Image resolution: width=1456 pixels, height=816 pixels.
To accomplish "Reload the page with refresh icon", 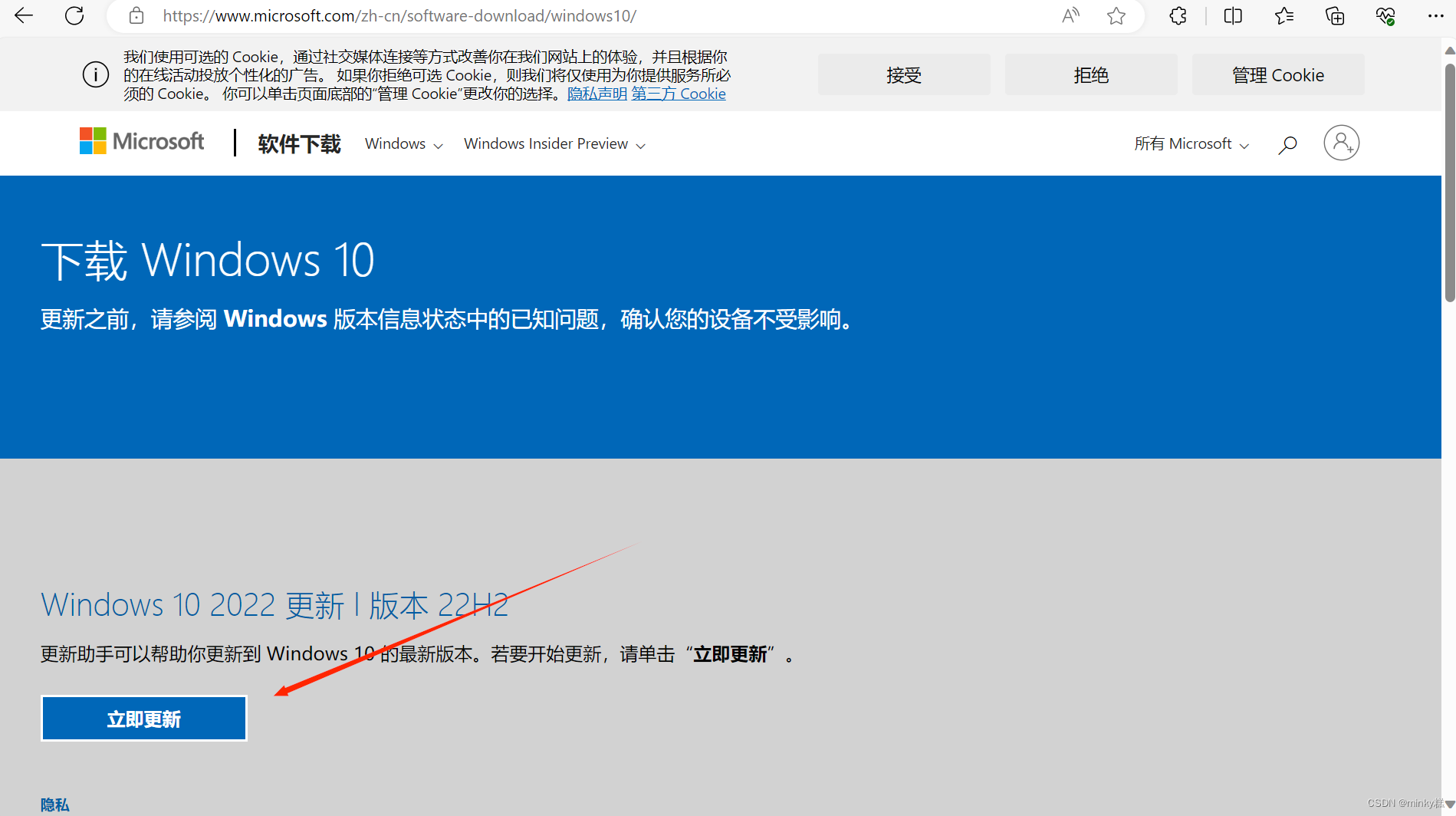I will pyautogui.click(x=74, y=15).
